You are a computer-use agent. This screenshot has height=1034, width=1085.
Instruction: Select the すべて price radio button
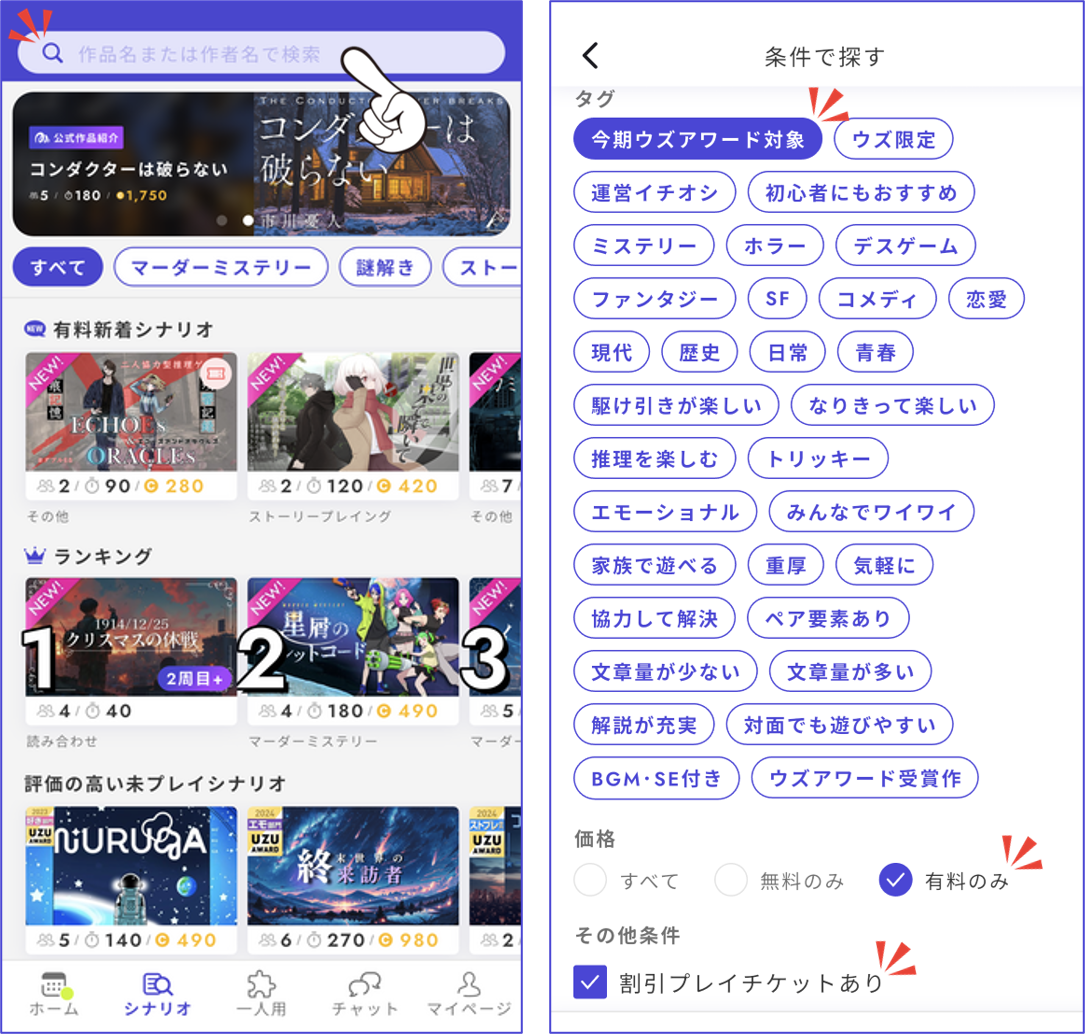pyautogui.click(x=591, y=880)
